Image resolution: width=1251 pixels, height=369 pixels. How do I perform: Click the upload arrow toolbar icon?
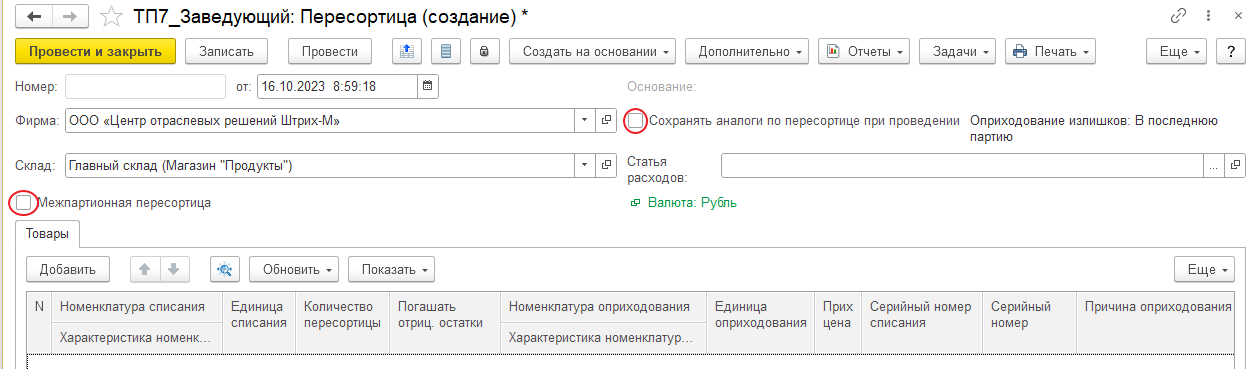click(408, 51)
